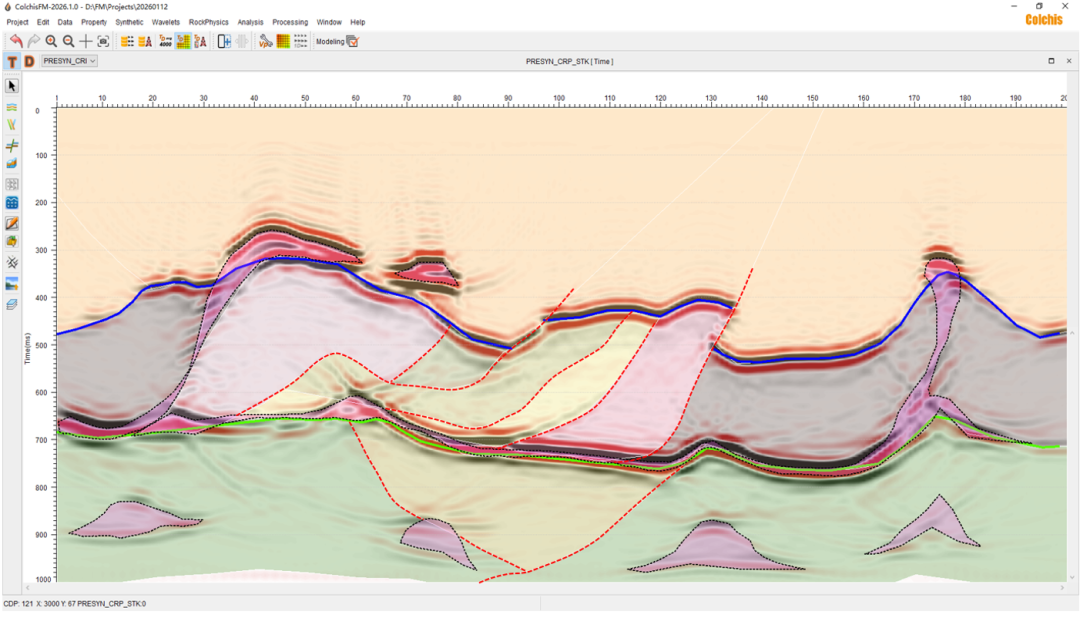Click the zoom in magnifier

51,41
